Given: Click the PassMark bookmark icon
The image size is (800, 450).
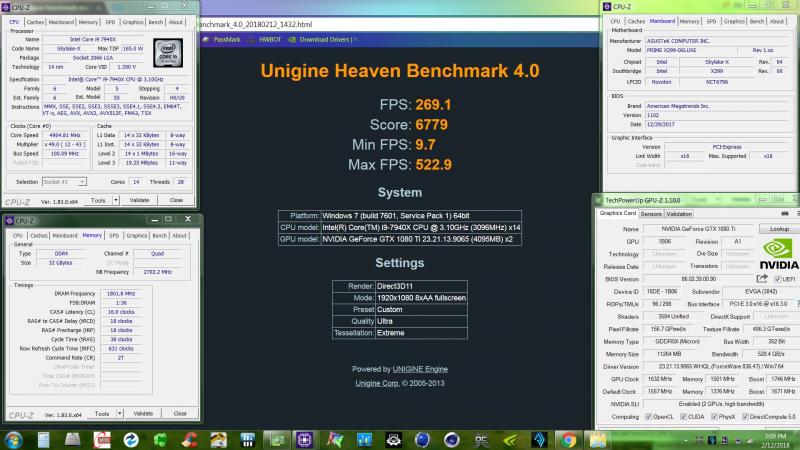Looking at the screenshot, I should (206, 39).
